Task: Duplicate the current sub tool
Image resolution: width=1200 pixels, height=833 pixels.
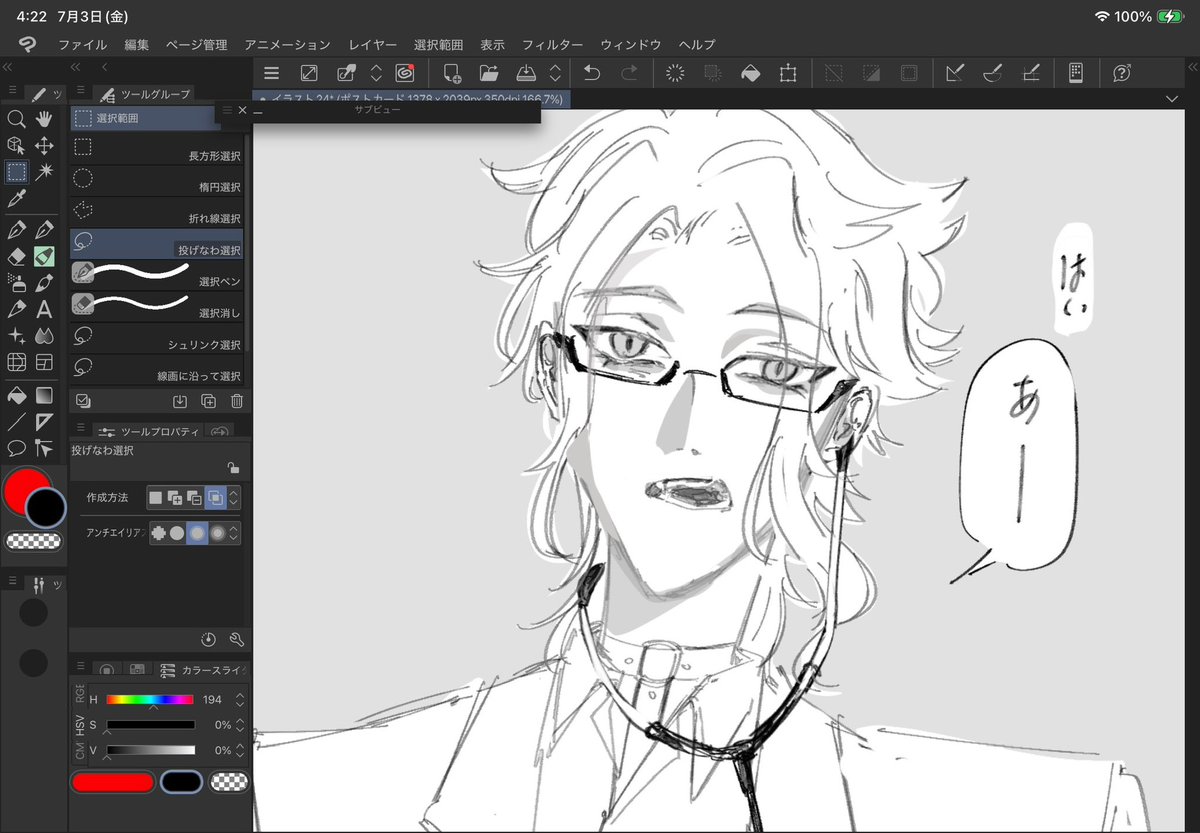Action: 208,401
